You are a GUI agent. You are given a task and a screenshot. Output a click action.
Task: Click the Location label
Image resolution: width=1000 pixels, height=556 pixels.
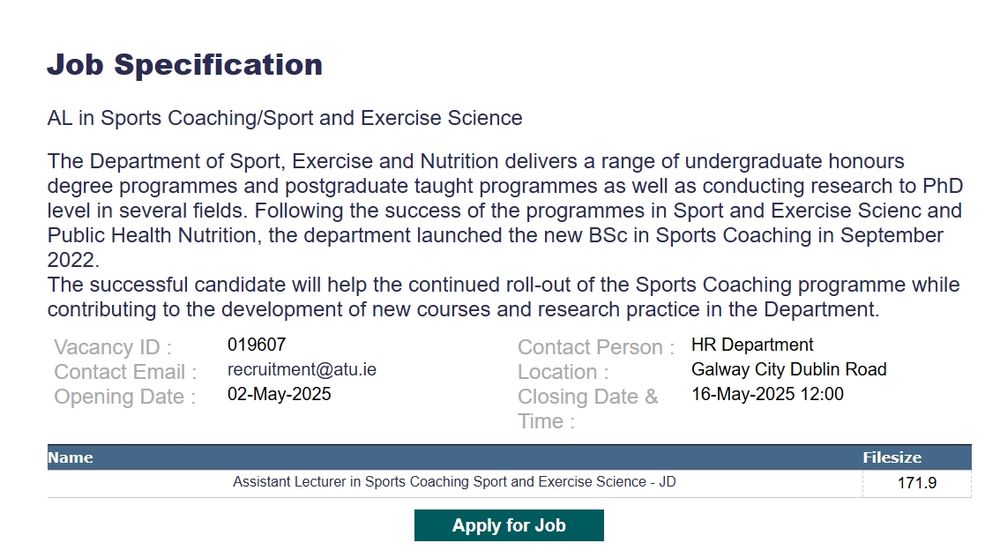563,372
